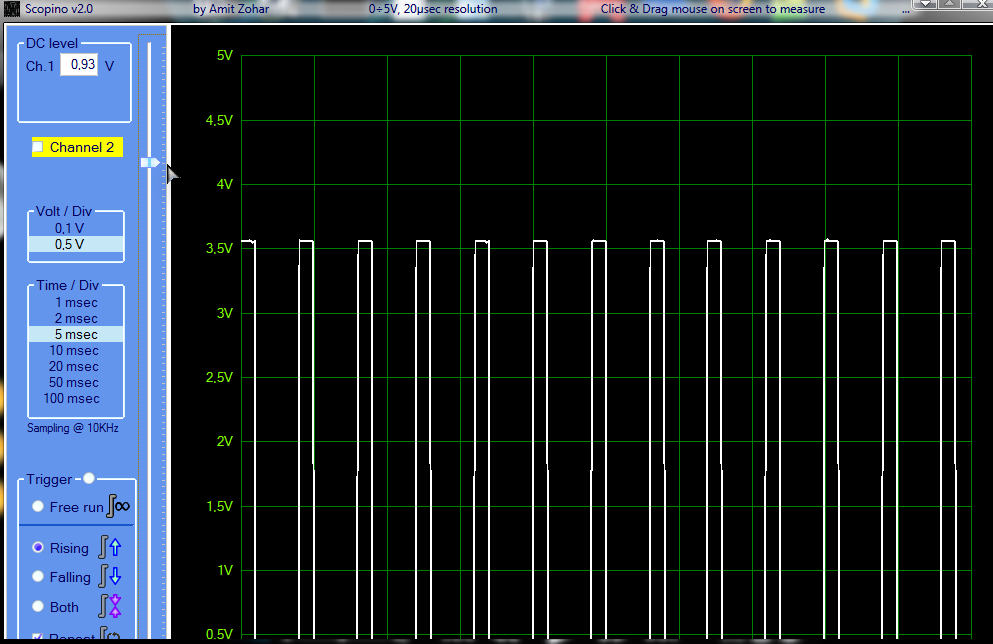Click the Free run infinity waveform icon

tap(120, 506)
